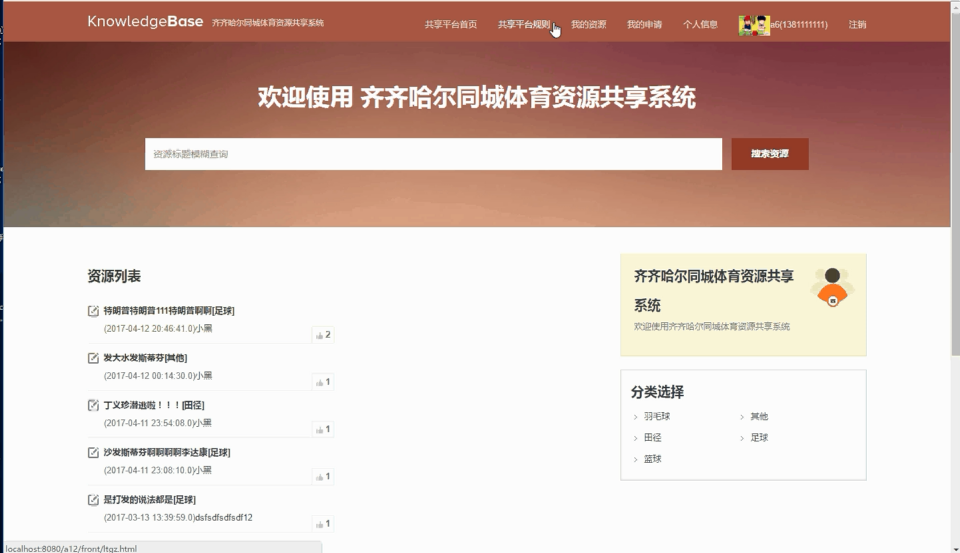Select the 田径 category
This screenshot has height=553, width=960.
(653, 437)
